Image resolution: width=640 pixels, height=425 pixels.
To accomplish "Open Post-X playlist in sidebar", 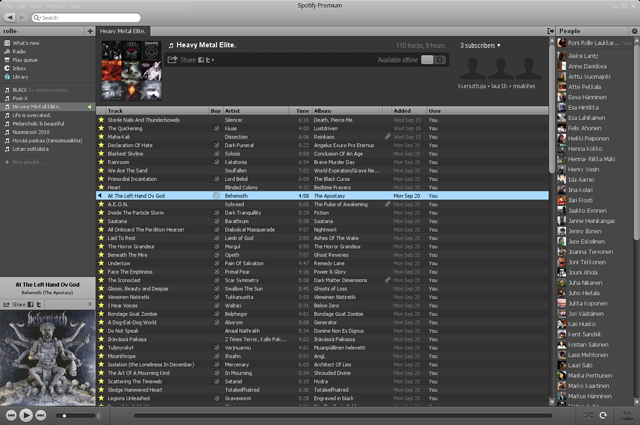I will pyautogui.click(x=20, y=98).
